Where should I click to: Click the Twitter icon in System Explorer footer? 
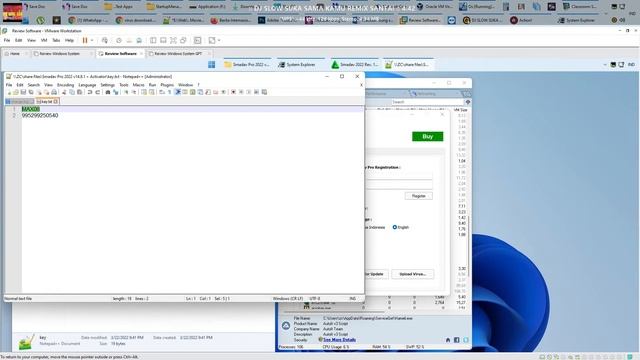point(466,340)
